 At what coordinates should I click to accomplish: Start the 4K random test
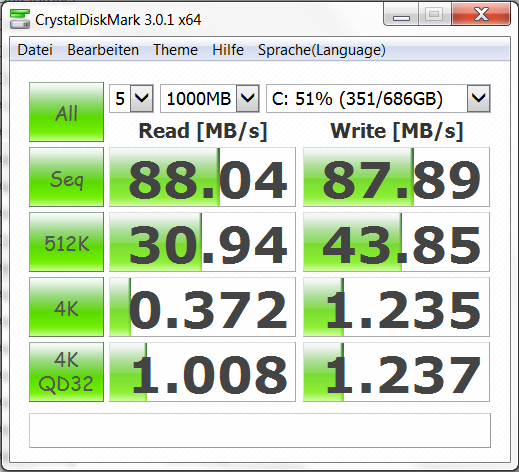click(x=66, y=307)
